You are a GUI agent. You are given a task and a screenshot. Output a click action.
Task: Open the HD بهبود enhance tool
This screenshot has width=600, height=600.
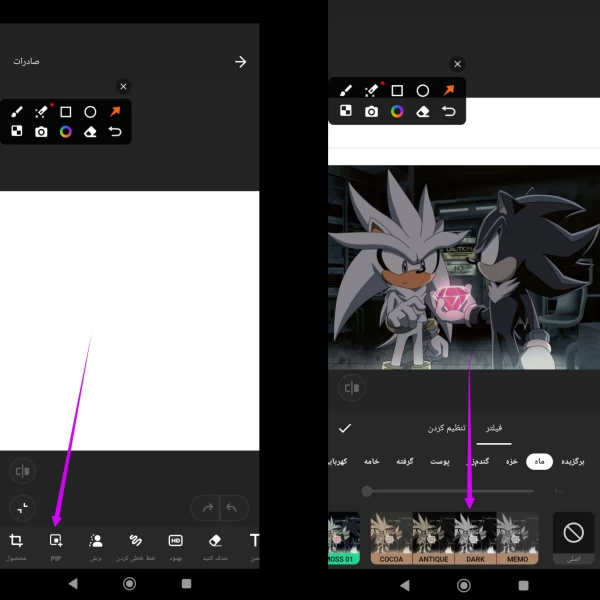(176, 546)
